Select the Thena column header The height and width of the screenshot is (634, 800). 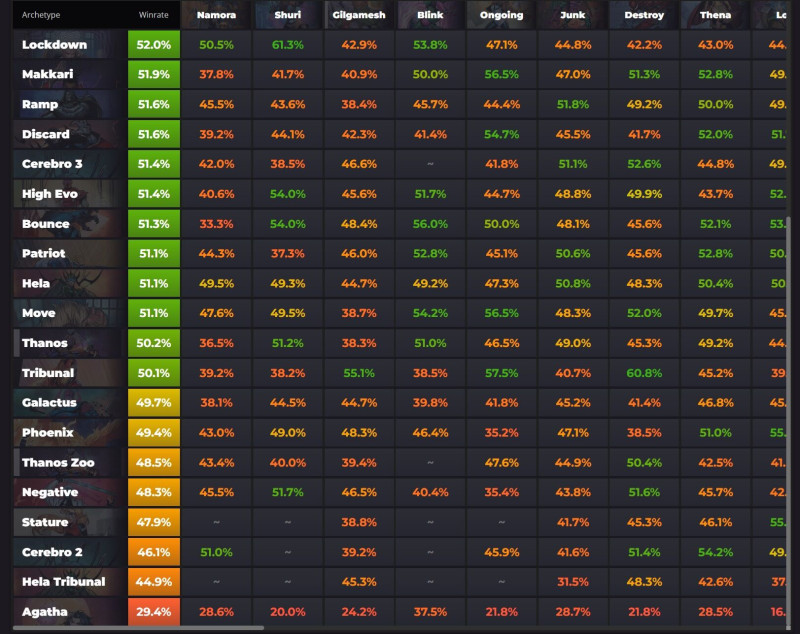tap(716, 15)
